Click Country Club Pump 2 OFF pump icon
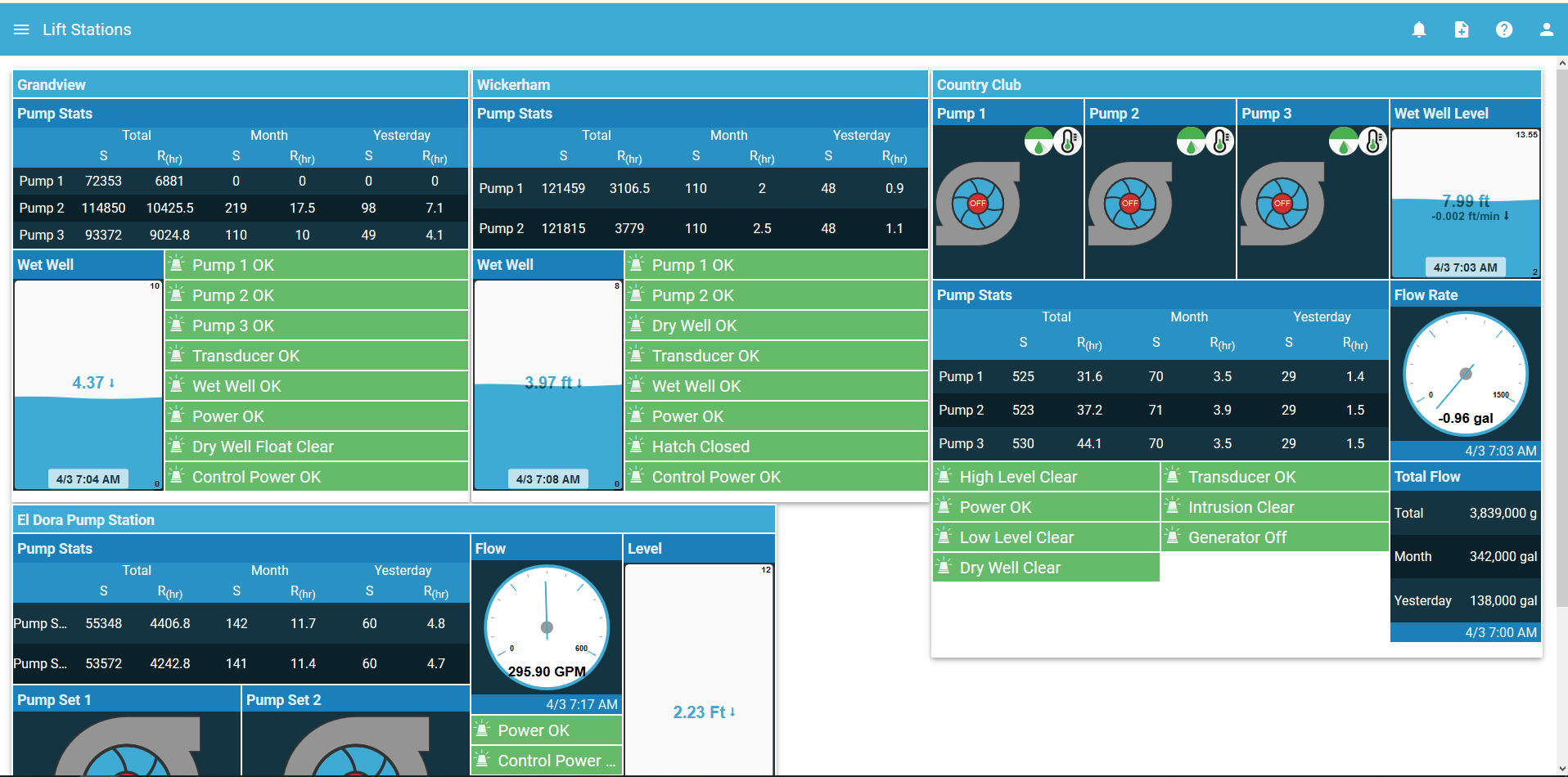The width and height of the screenshot is (1568, 777). coord(1130,204)
